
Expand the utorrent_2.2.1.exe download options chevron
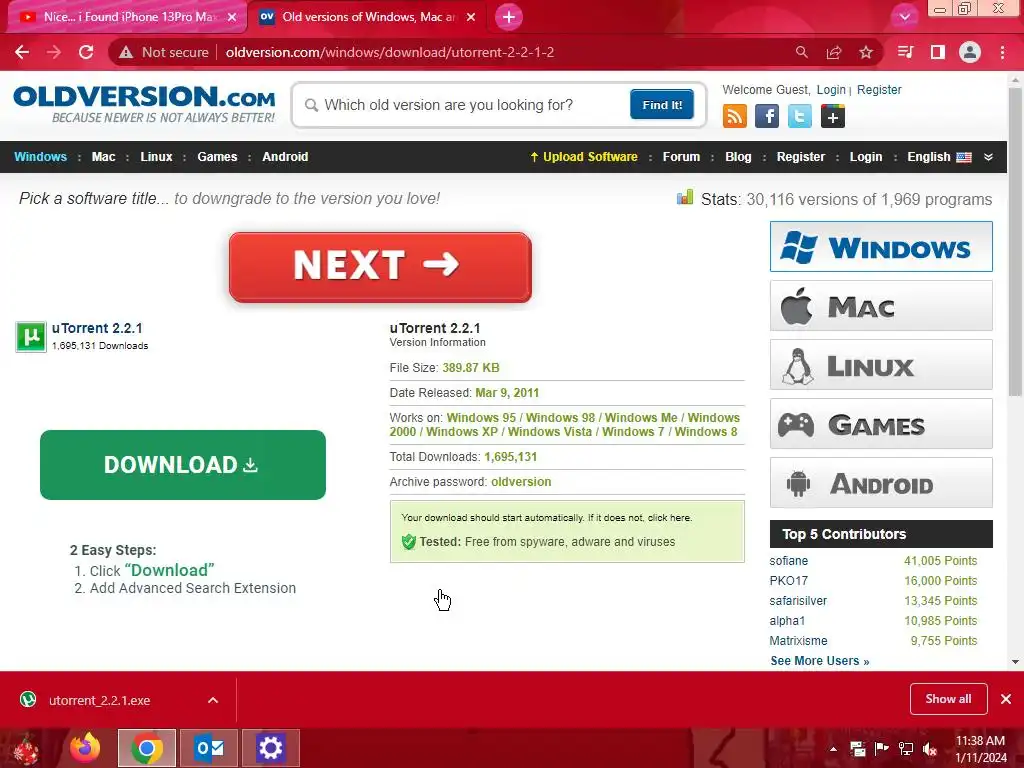pos(213,700)
